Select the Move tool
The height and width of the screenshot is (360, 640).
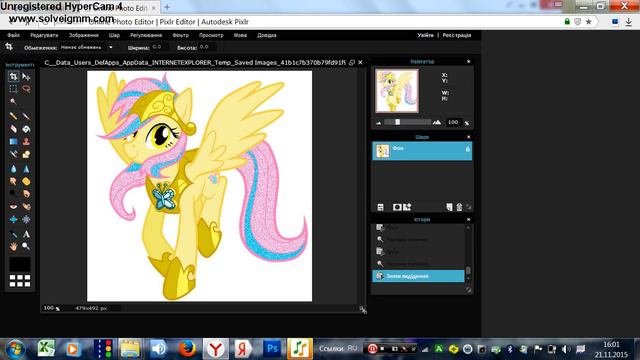click(26, 76)
